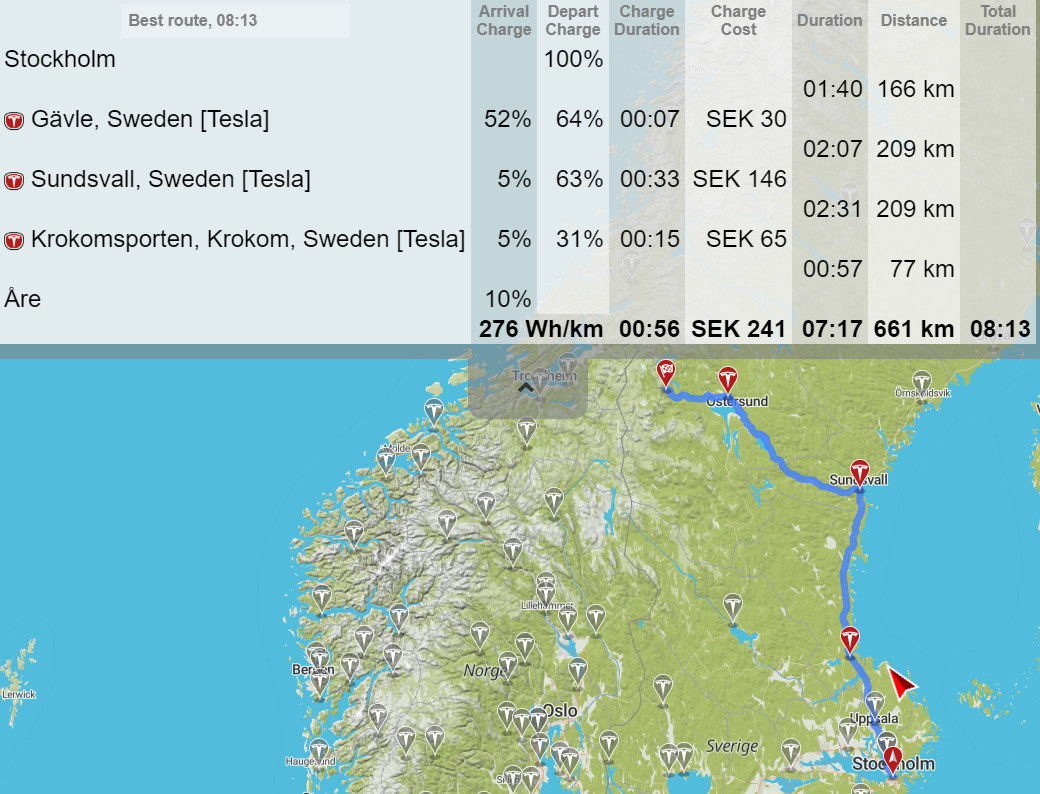Click the Tesla icon beside Krokomsporten row
The height and width of the screenshot is (794, 1040).
point(14,240)
